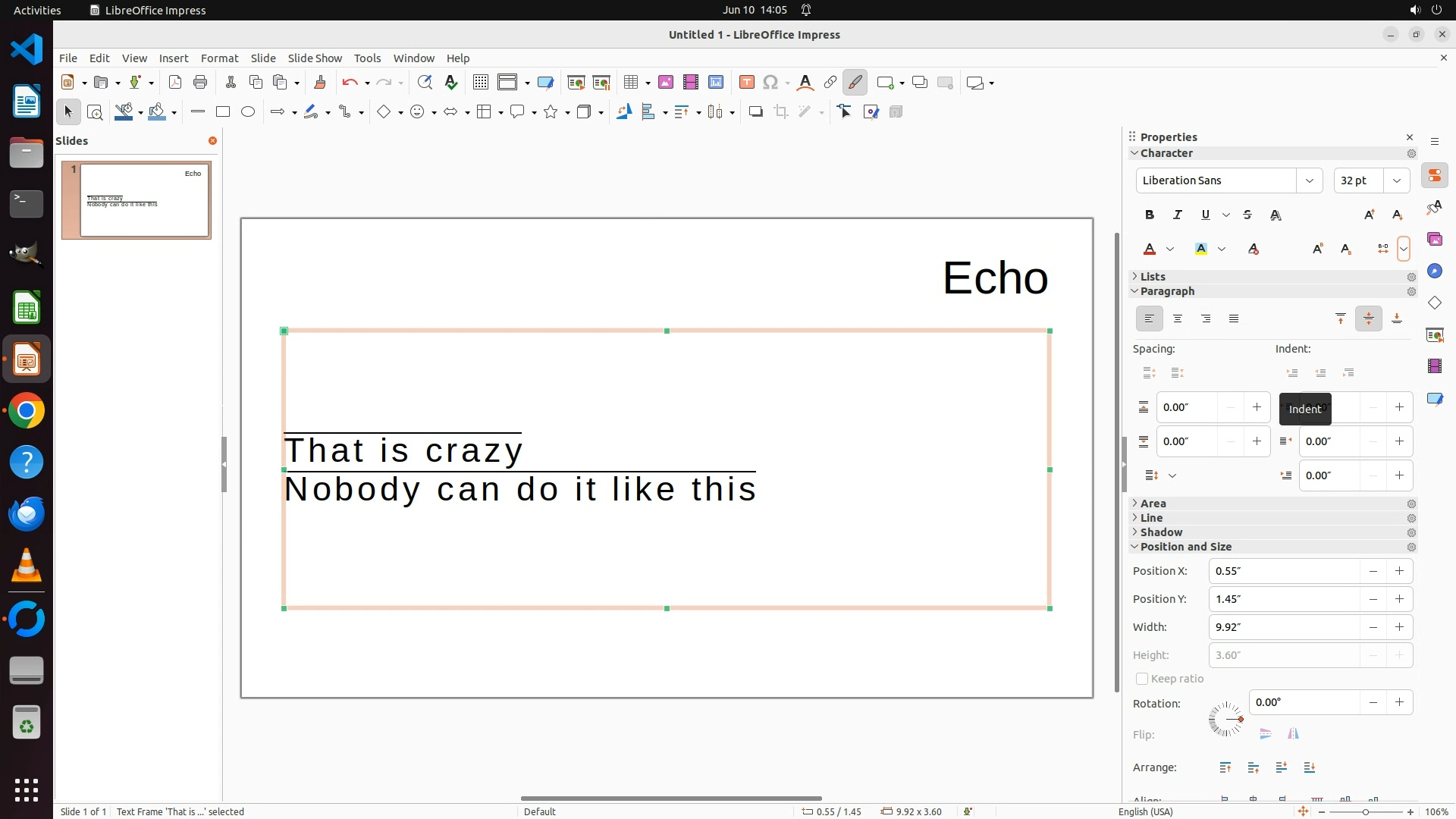Expand the Area section
The image size is (1456, 819).
click(x=1153, y=504)
